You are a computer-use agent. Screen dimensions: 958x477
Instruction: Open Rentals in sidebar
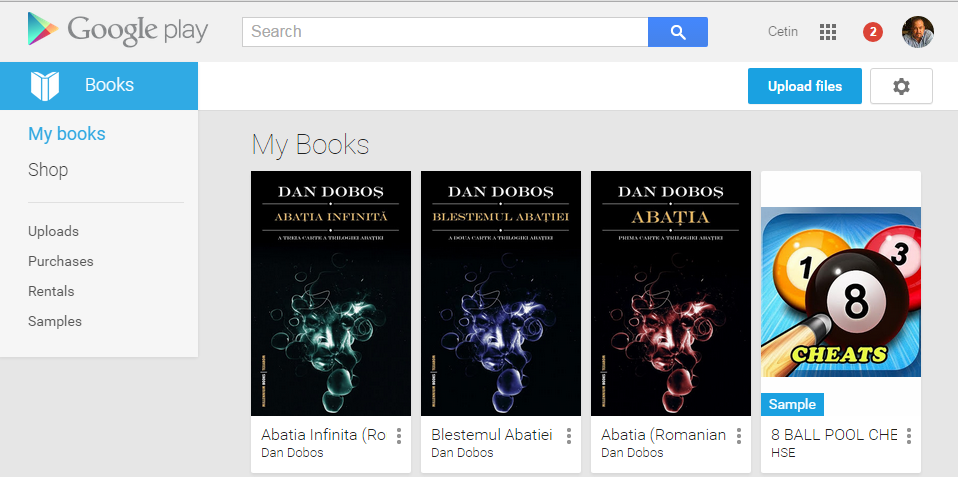(51, 291)
